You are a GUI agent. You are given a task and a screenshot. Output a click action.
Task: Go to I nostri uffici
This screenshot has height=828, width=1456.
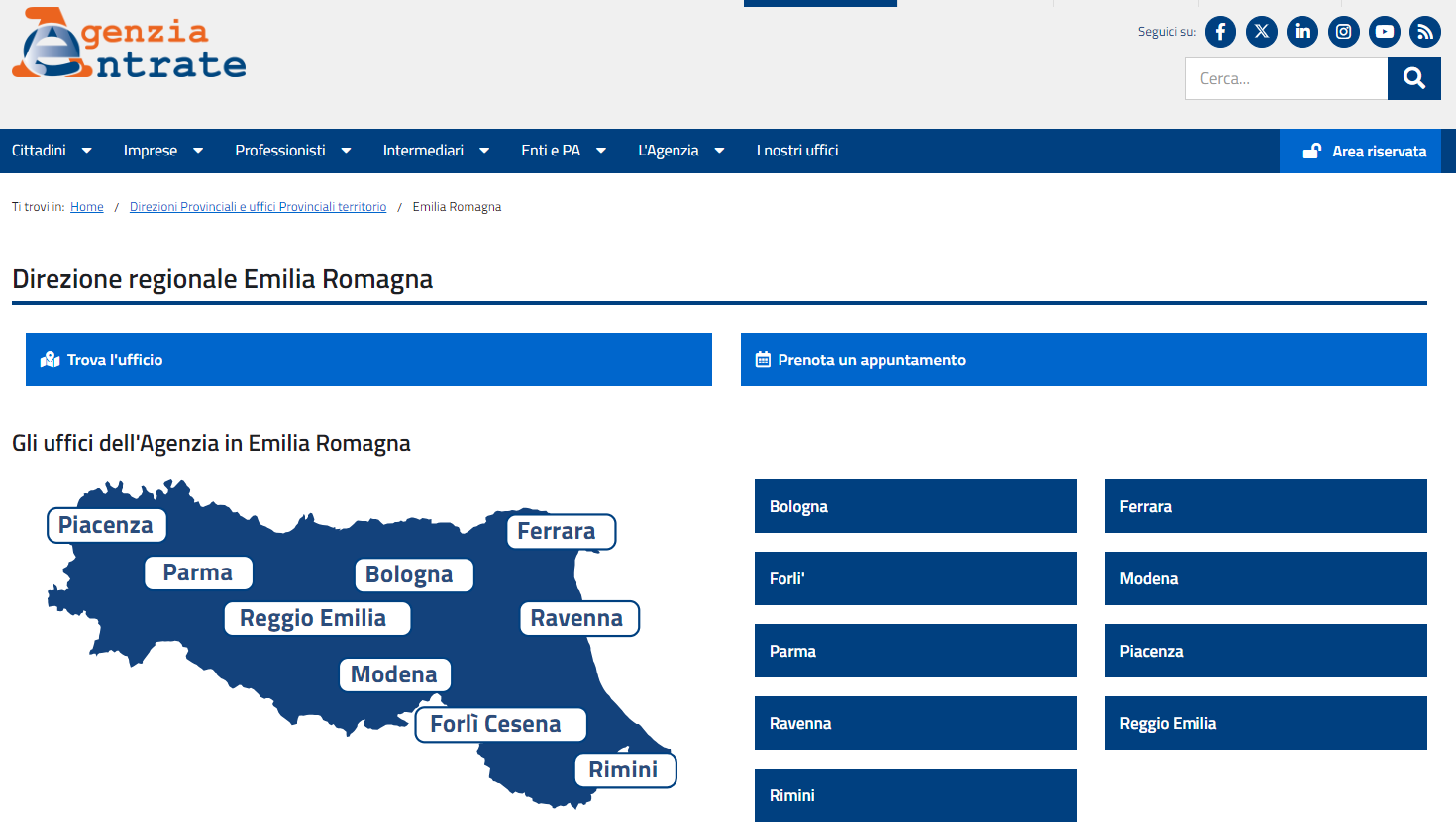796,151
